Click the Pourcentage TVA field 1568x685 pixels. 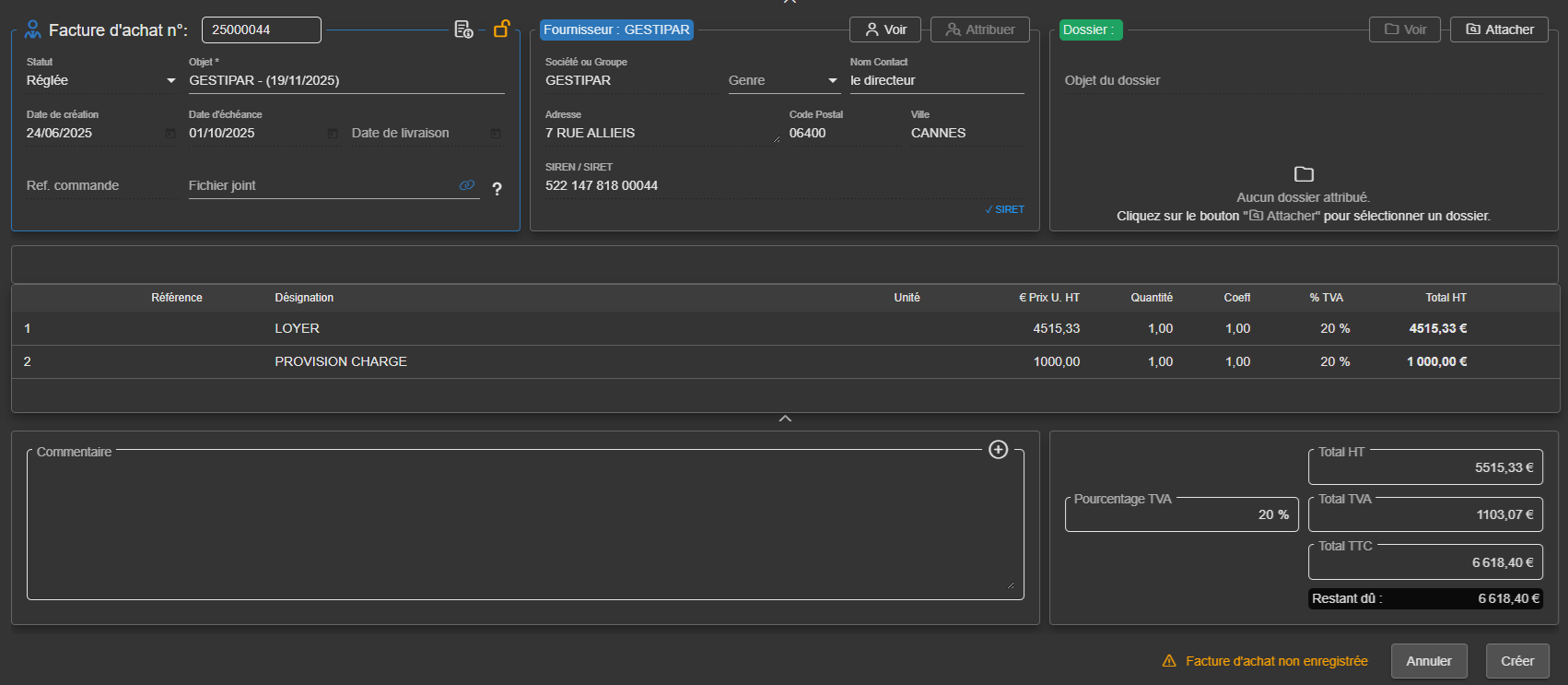[x=1181, y=514]
